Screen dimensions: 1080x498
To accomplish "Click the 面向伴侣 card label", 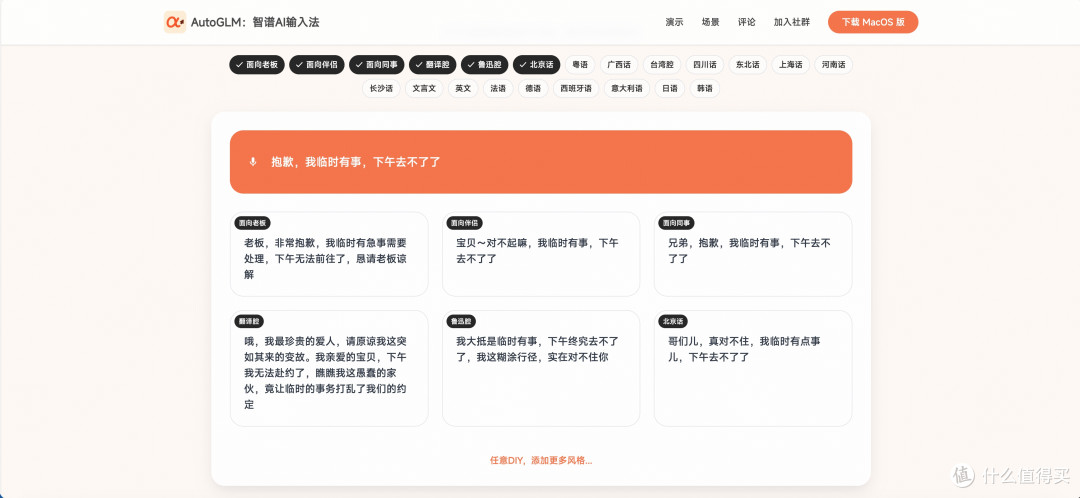I will 464,223.
